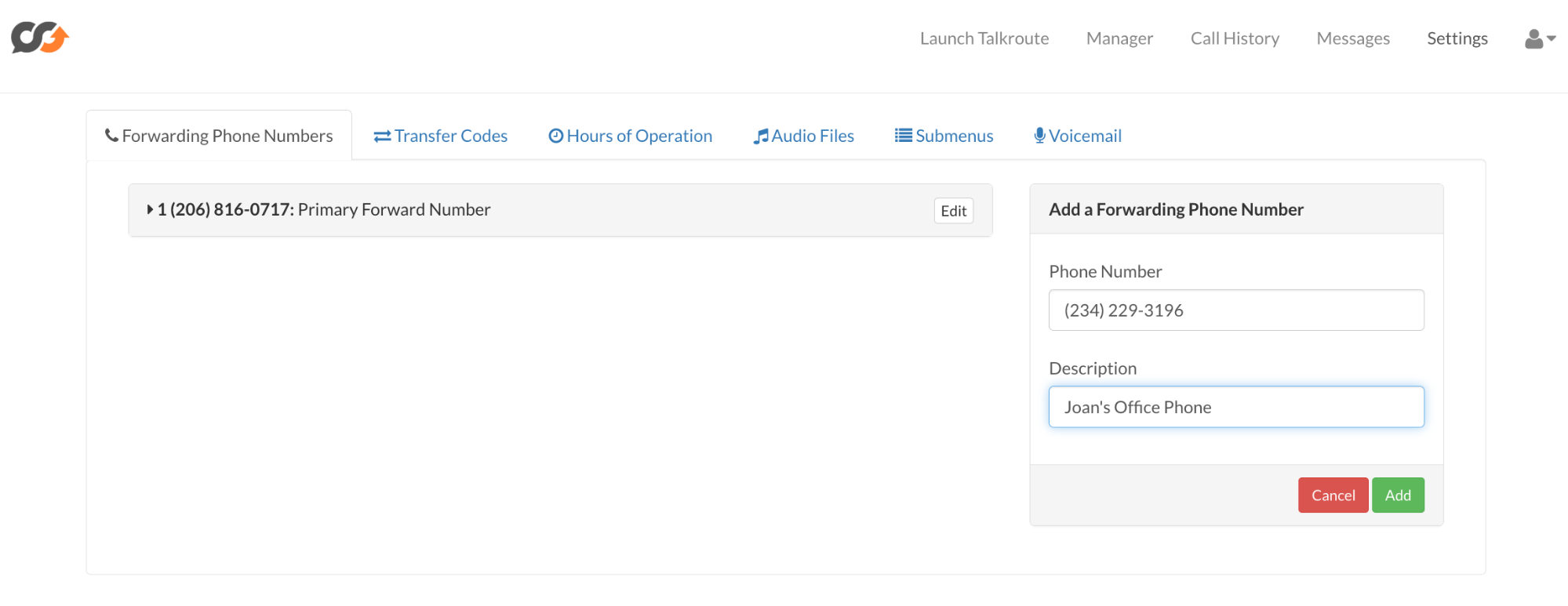Click the phone icon on Forwarding tab

[x=111, y=136]
